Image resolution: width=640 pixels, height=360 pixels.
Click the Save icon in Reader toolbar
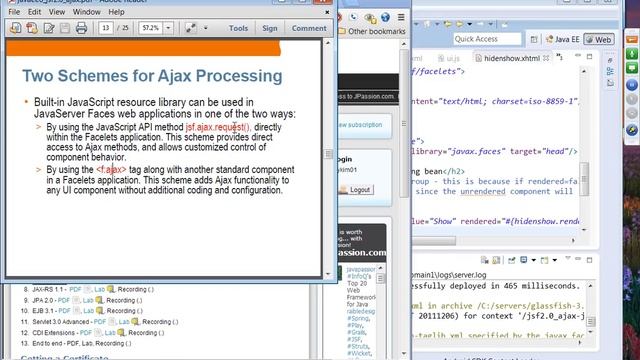[x=65, y=28]
